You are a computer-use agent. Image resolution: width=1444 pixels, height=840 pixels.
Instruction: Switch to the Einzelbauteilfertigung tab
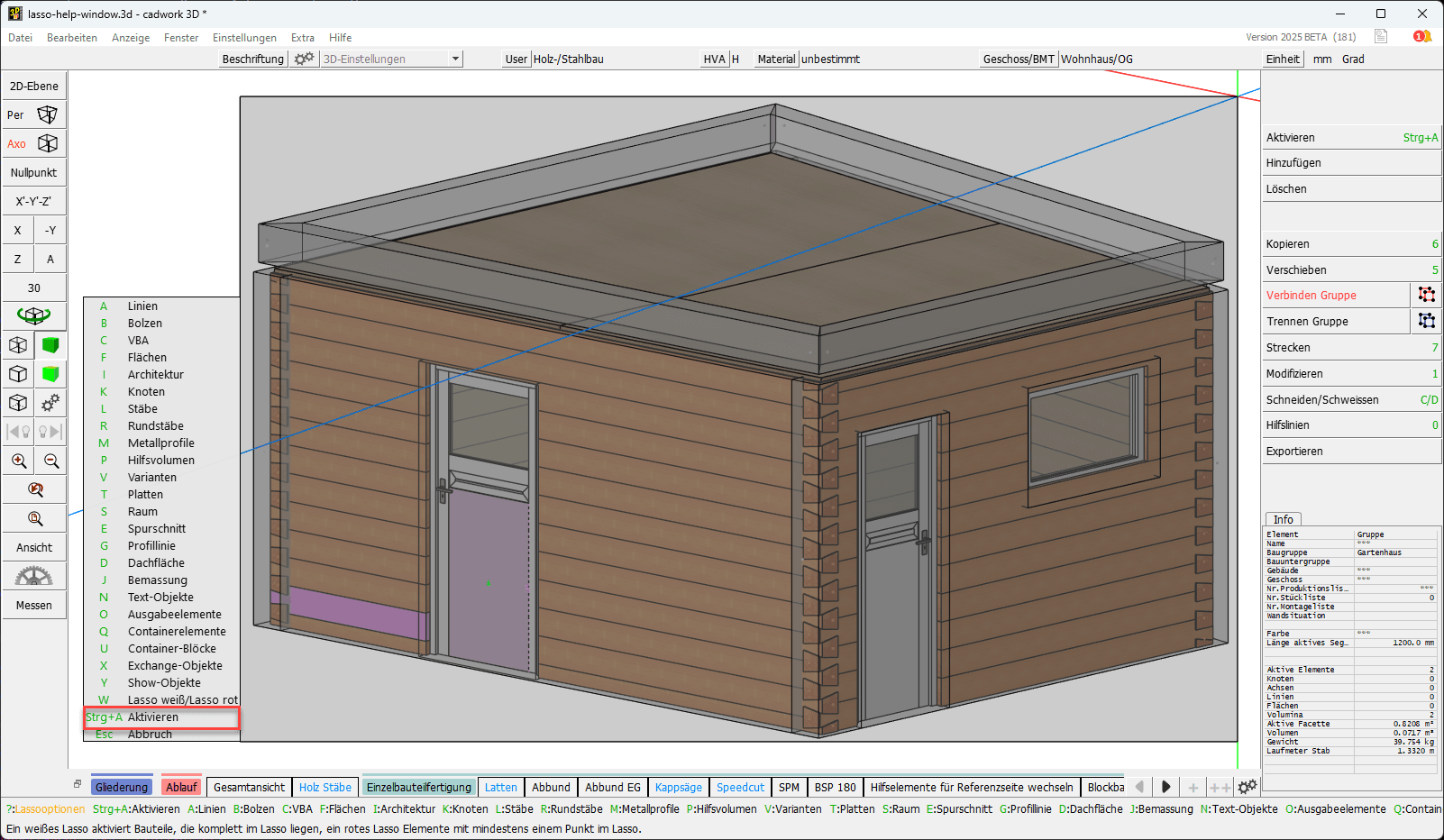(419, 787)
